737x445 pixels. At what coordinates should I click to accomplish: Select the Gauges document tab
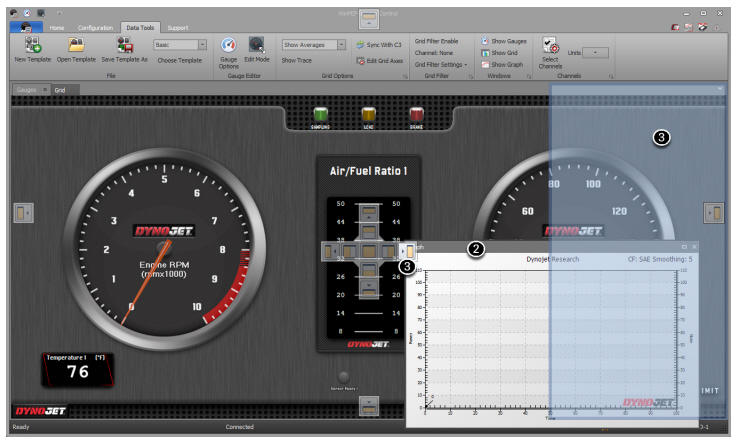pos(26,90)
